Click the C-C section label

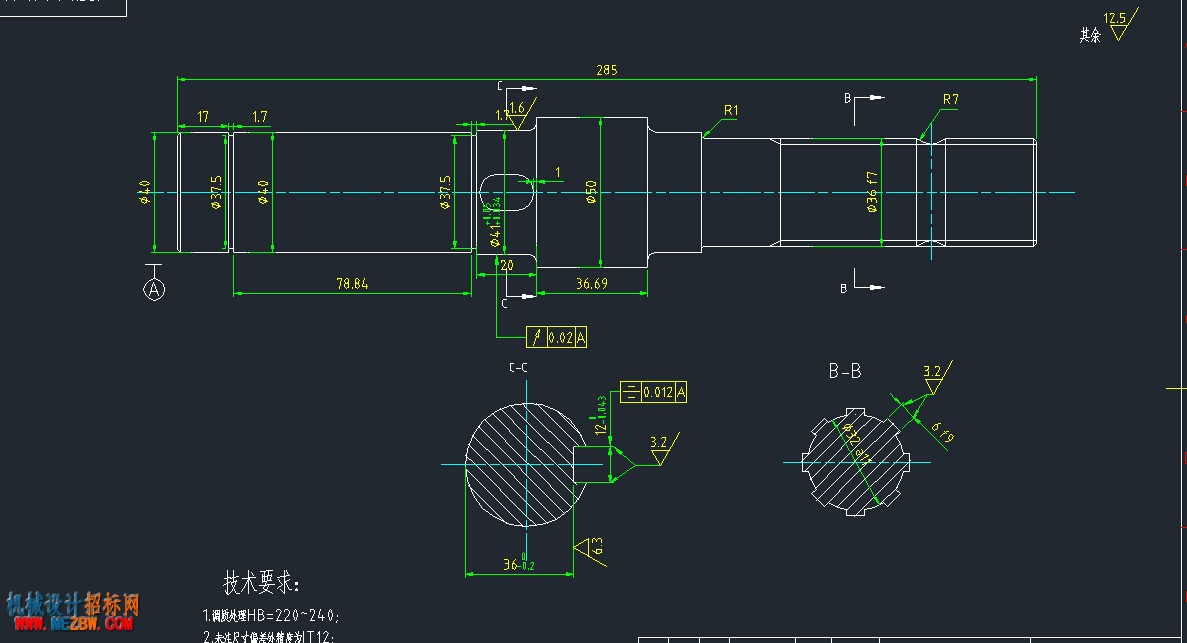[x=518, y=367]
